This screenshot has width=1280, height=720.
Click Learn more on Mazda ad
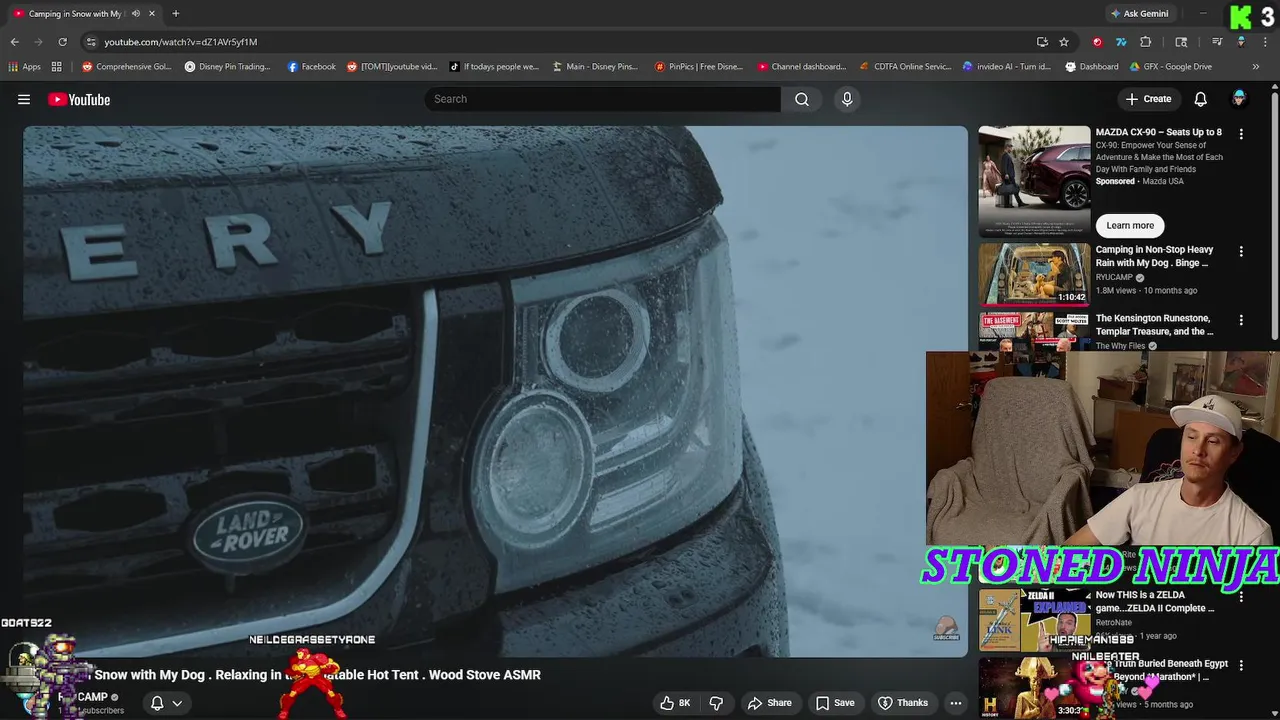(1130, 225)
